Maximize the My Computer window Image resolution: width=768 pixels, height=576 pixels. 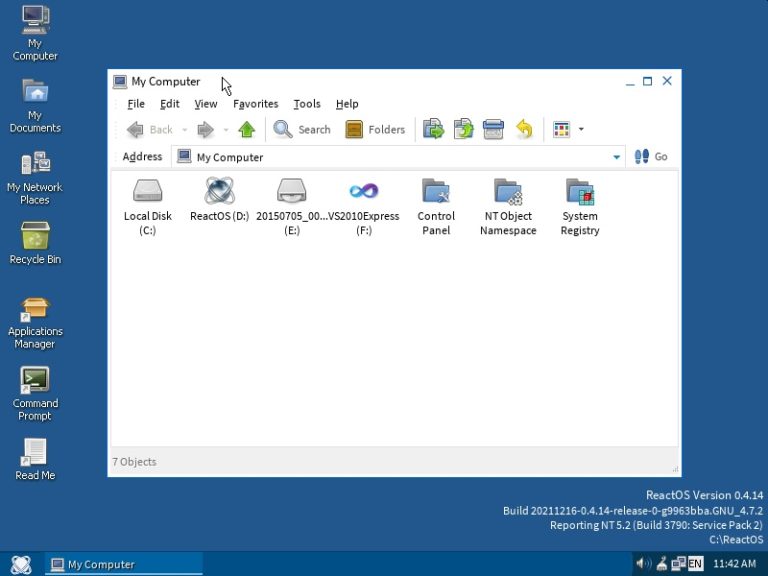648,81
